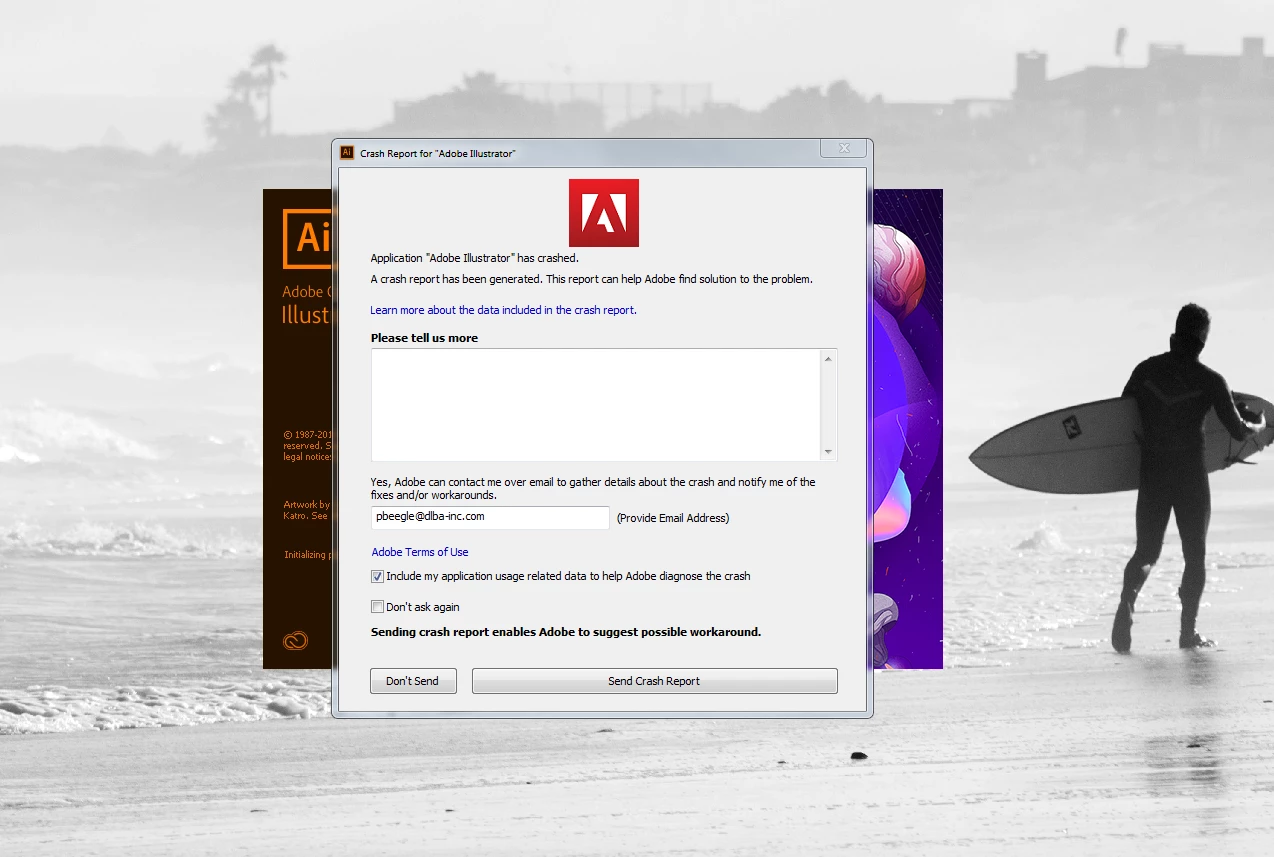The height and width of the screenshot is (857, 1274).
Task: Click the "Please tell us more" heading
Action: pyautogui.click(x=424, y=338)
